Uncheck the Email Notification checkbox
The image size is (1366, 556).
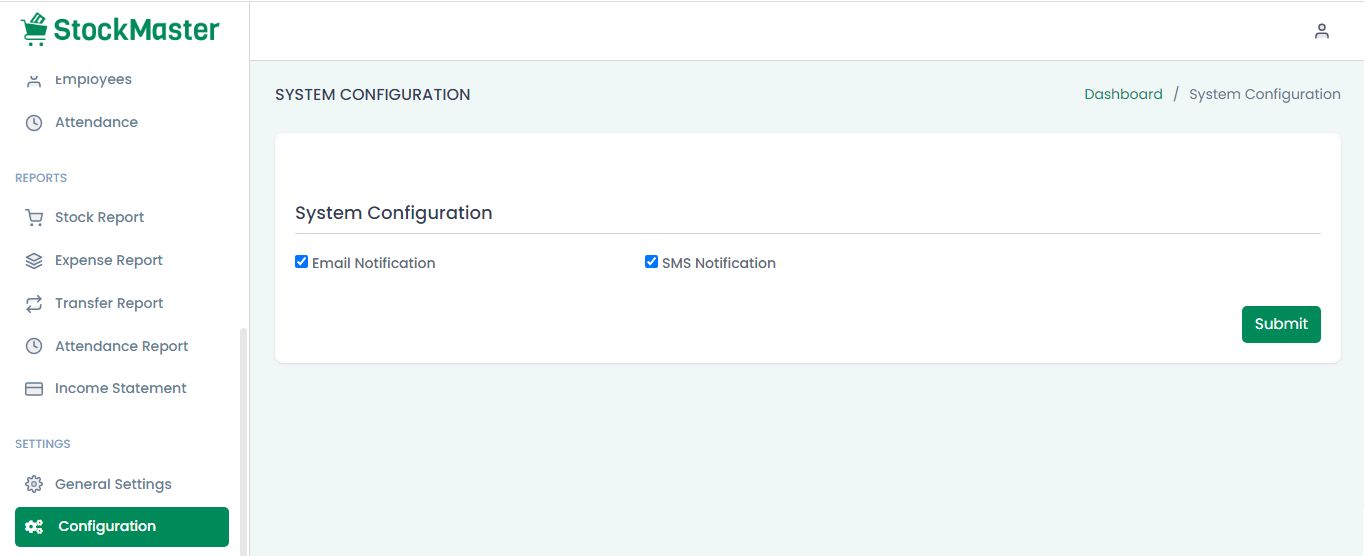(301, 262)
